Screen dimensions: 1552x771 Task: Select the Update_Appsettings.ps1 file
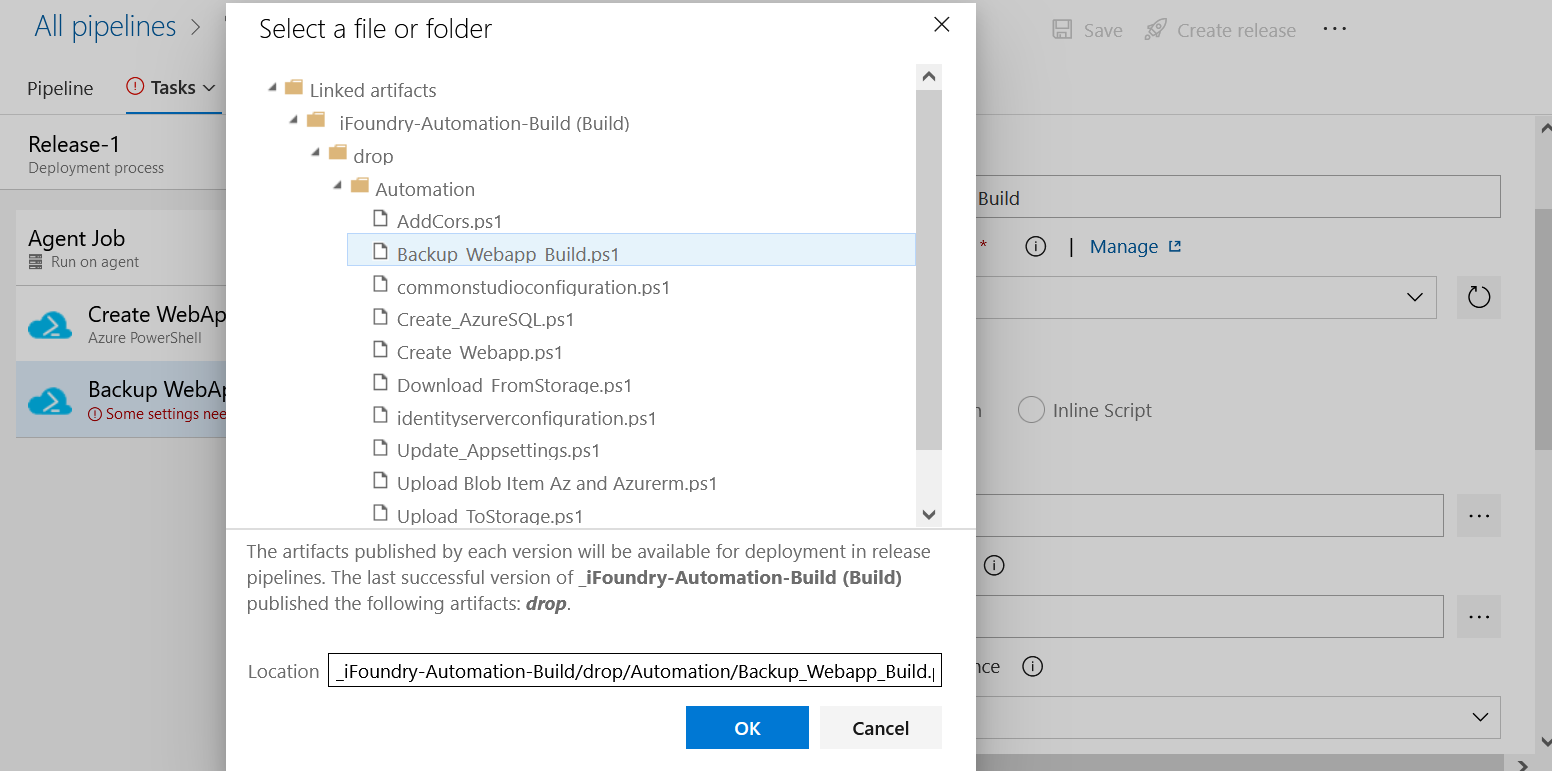click(498, 451)
